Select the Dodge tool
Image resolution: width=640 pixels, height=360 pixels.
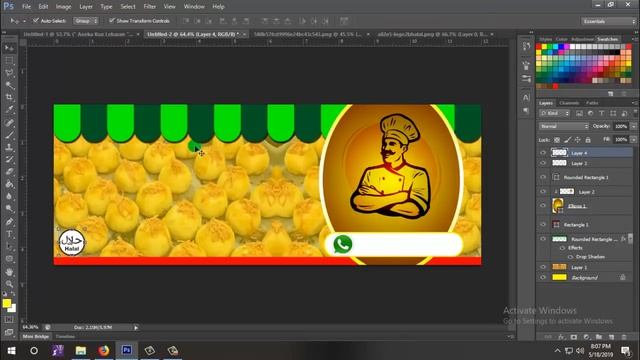9,209
